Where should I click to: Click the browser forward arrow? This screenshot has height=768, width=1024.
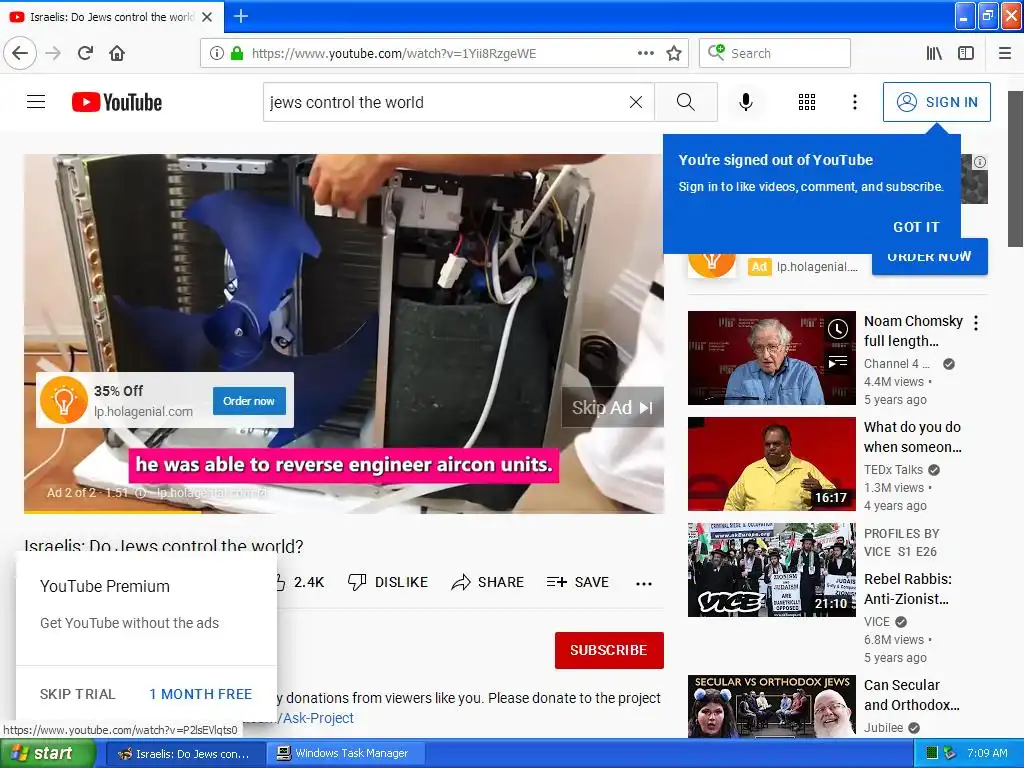(x=53, y=53)
